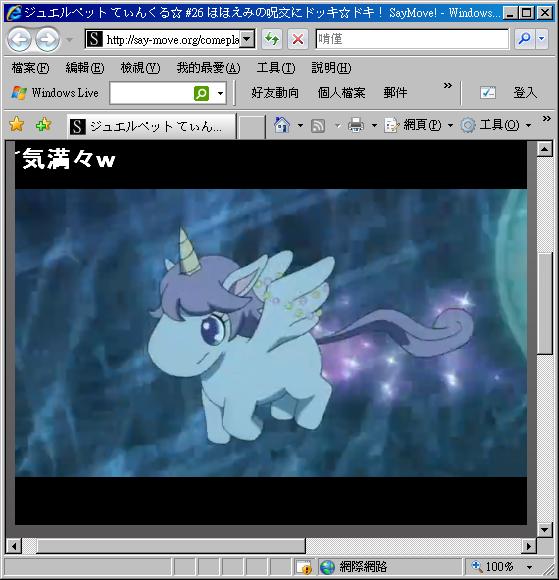This screenshot has width=559, height=580.
Task: Click the vertical scrollbar down arrow
Action: pos(545,529)
